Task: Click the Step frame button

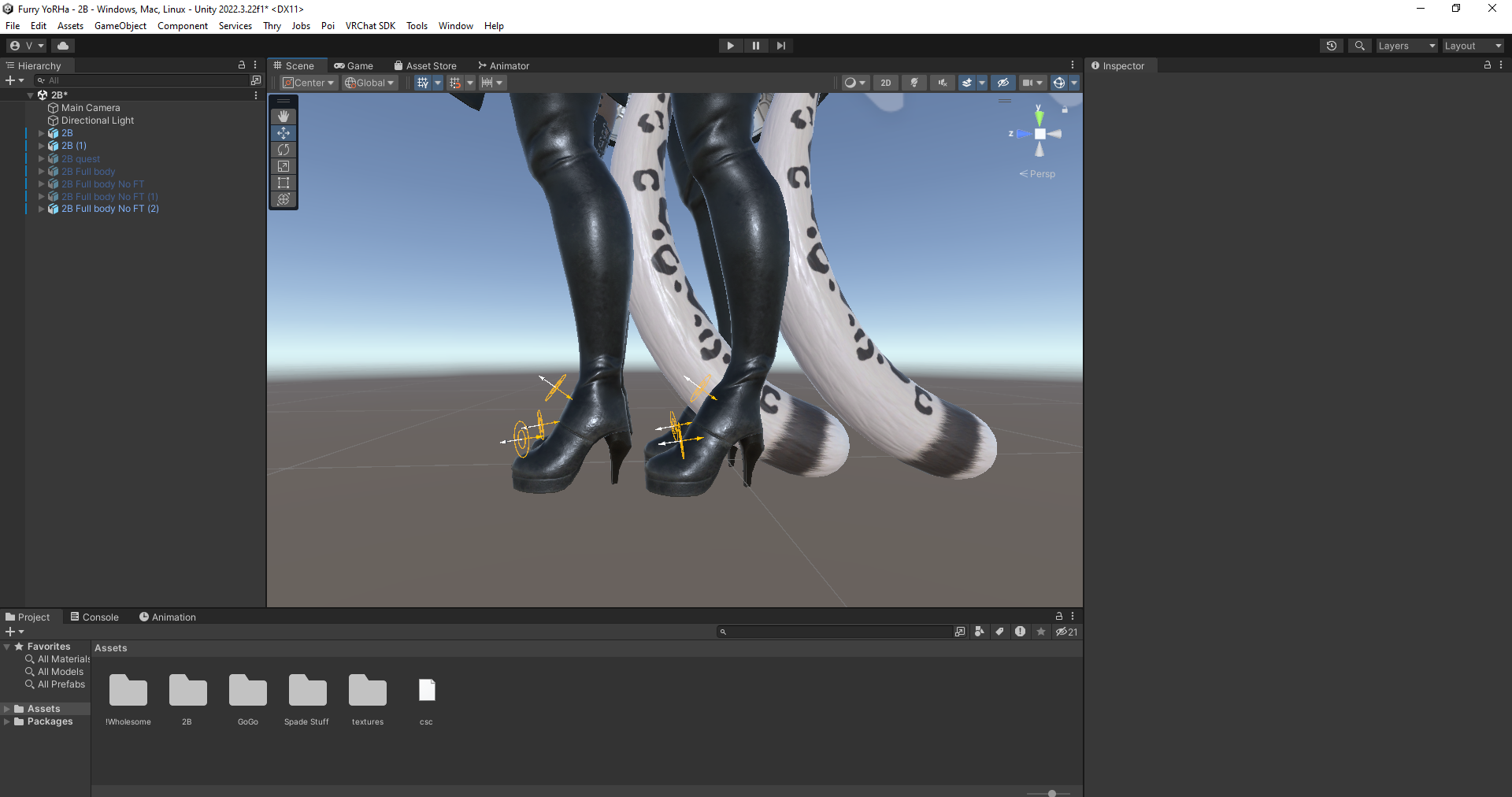Action: pyautogui.click(x=780, y=46)
